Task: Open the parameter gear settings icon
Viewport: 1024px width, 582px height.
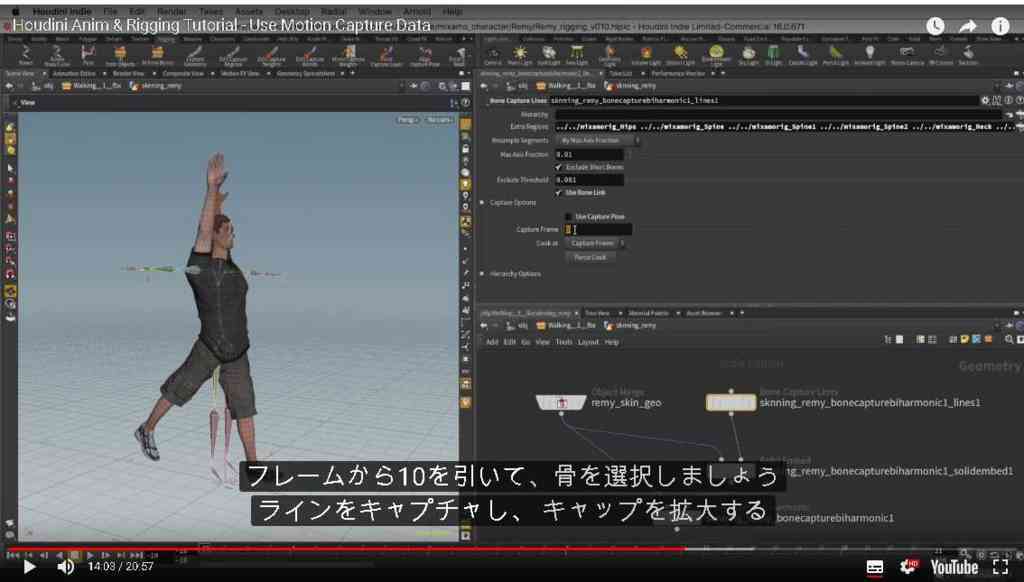Action: coord(985,101)
